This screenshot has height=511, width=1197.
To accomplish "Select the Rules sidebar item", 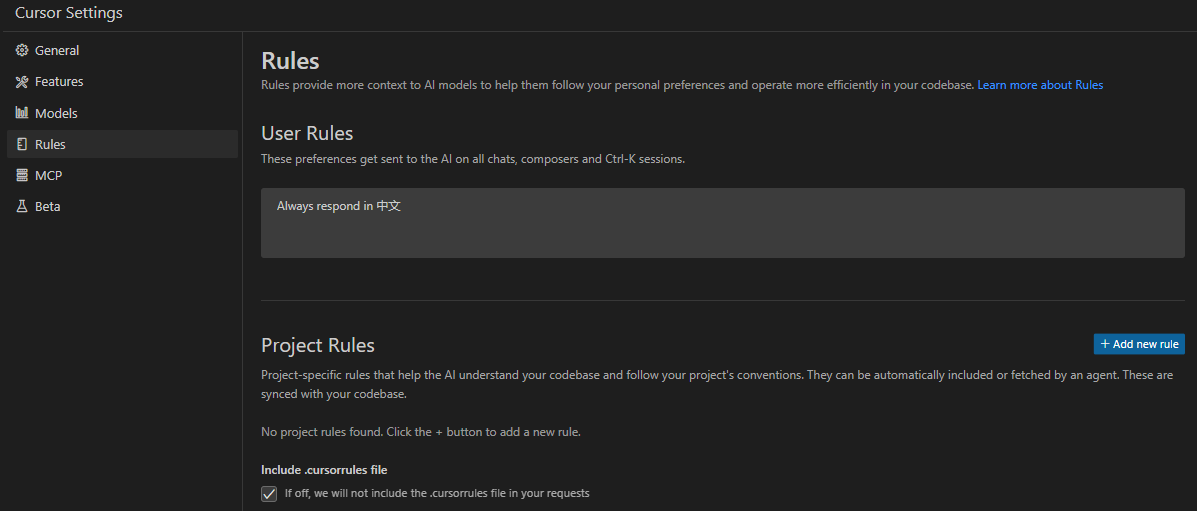I will tap(122, 144).
